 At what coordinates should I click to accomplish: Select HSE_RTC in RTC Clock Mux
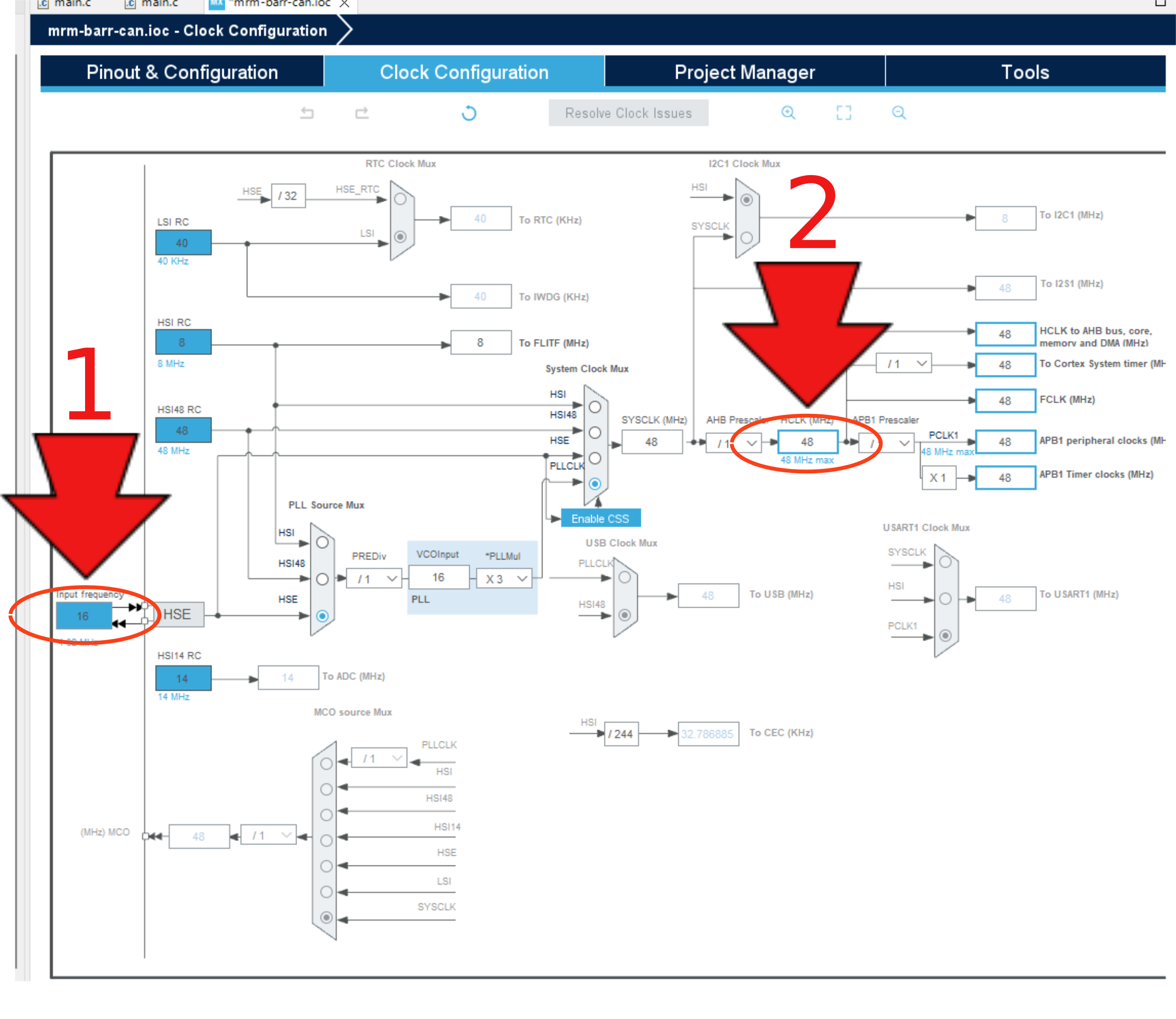pos(400,199)
